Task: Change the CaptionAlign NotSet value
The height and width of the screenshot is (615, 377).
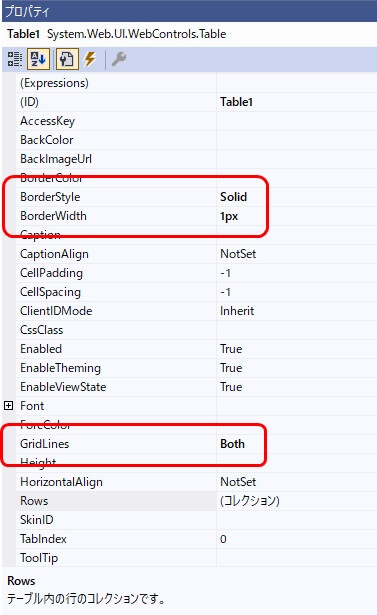Action: [297, 254]
